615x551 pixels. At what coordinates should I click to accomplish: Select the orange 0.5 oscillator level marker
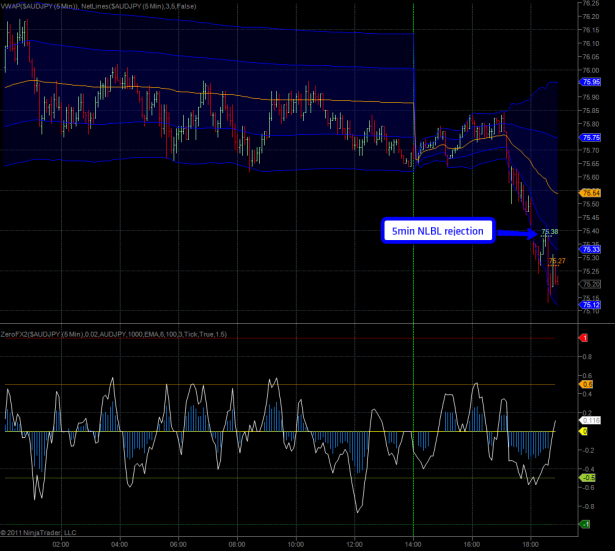coord(587,384)
